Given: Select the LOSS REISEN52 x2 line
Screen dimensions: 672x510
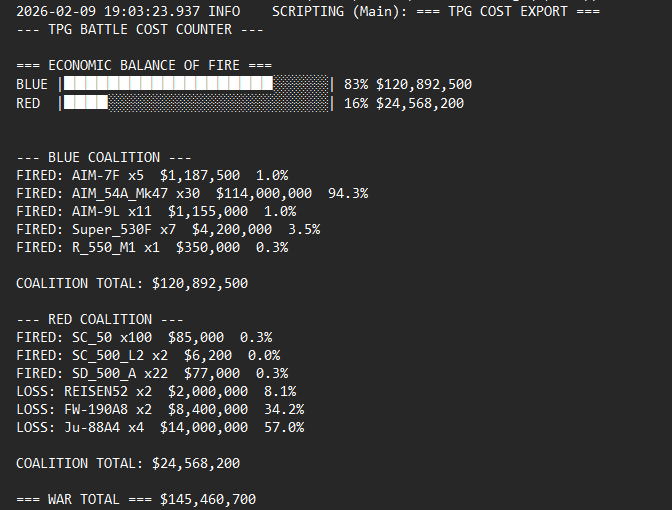Looking at the screenshot, I should pyautogui.click(x=156, y=391).
